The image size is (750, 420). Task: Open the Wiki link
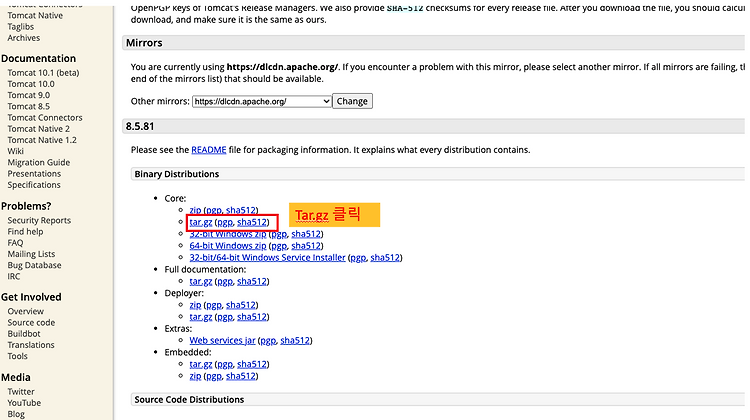[x=15, y=151]
